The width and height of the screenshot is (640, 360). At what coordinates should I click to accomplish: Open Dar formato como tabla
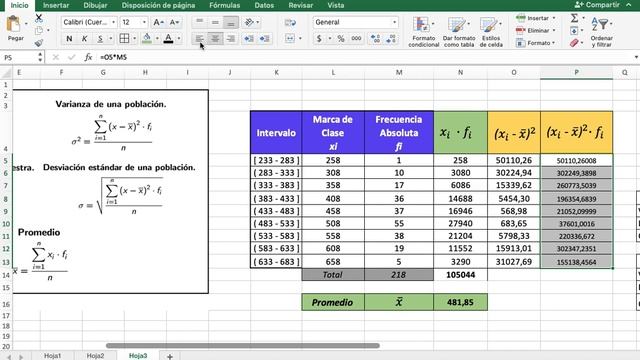click(458, 32)
